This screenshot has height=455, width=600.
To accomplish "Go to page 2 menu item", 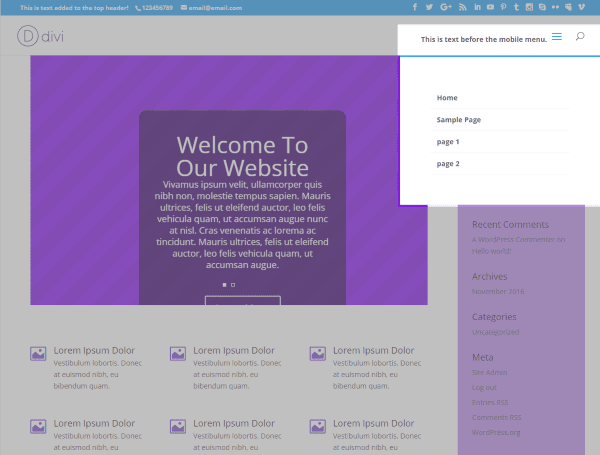I will pyautogui.click(x=448, y=164).
